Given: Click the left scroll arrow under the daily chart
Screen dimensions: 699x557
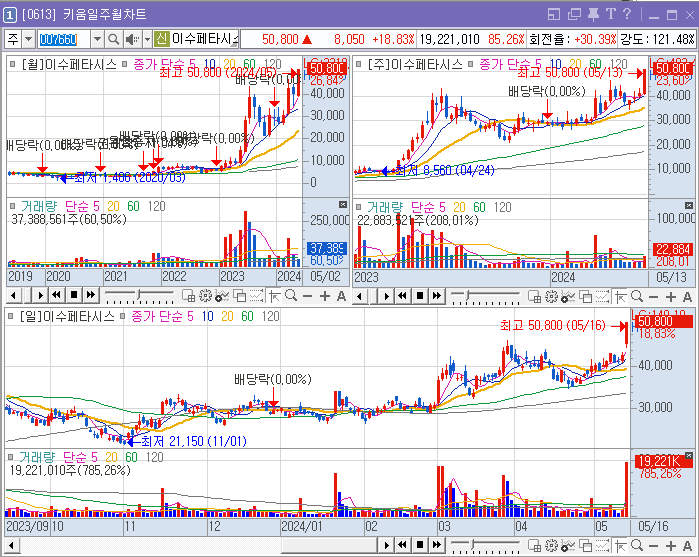Looking at the screenshot, I should pyautogui.click(x=12, y=545).
